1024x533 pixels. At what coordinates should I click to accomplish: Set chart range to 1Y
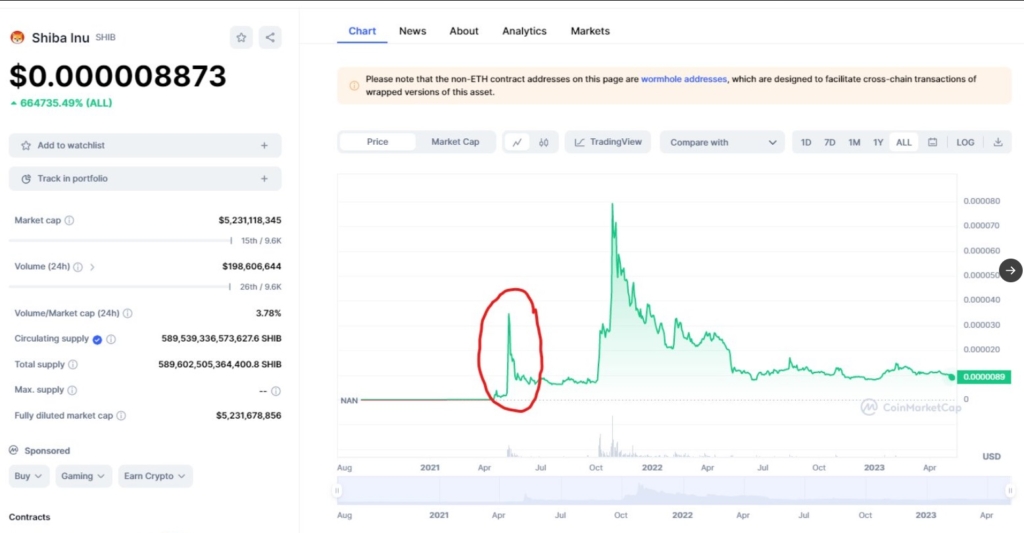(878, 142)
